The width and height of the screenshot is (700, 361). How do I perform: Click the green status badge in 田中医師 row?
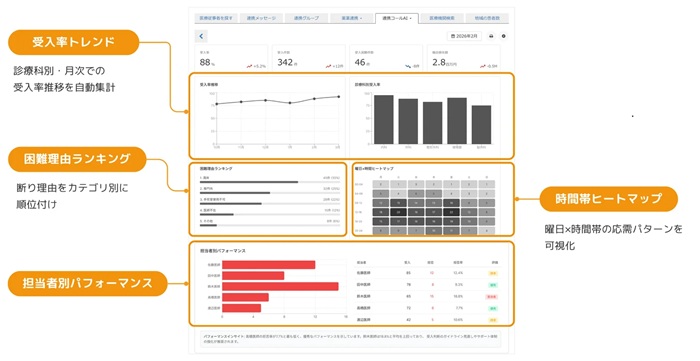493,285
